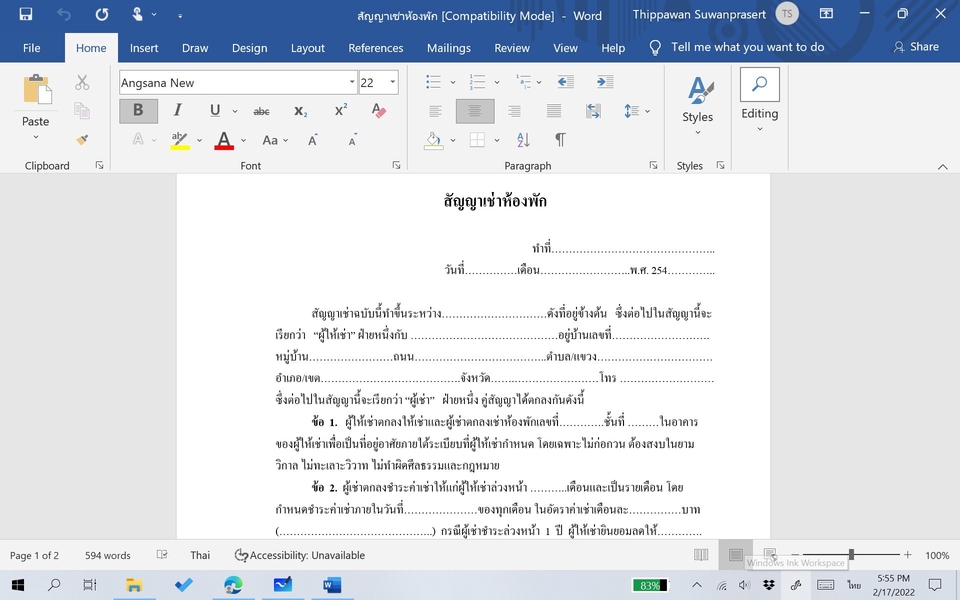Click Page 1 of 2 indicator

click(x=34, y=555)
